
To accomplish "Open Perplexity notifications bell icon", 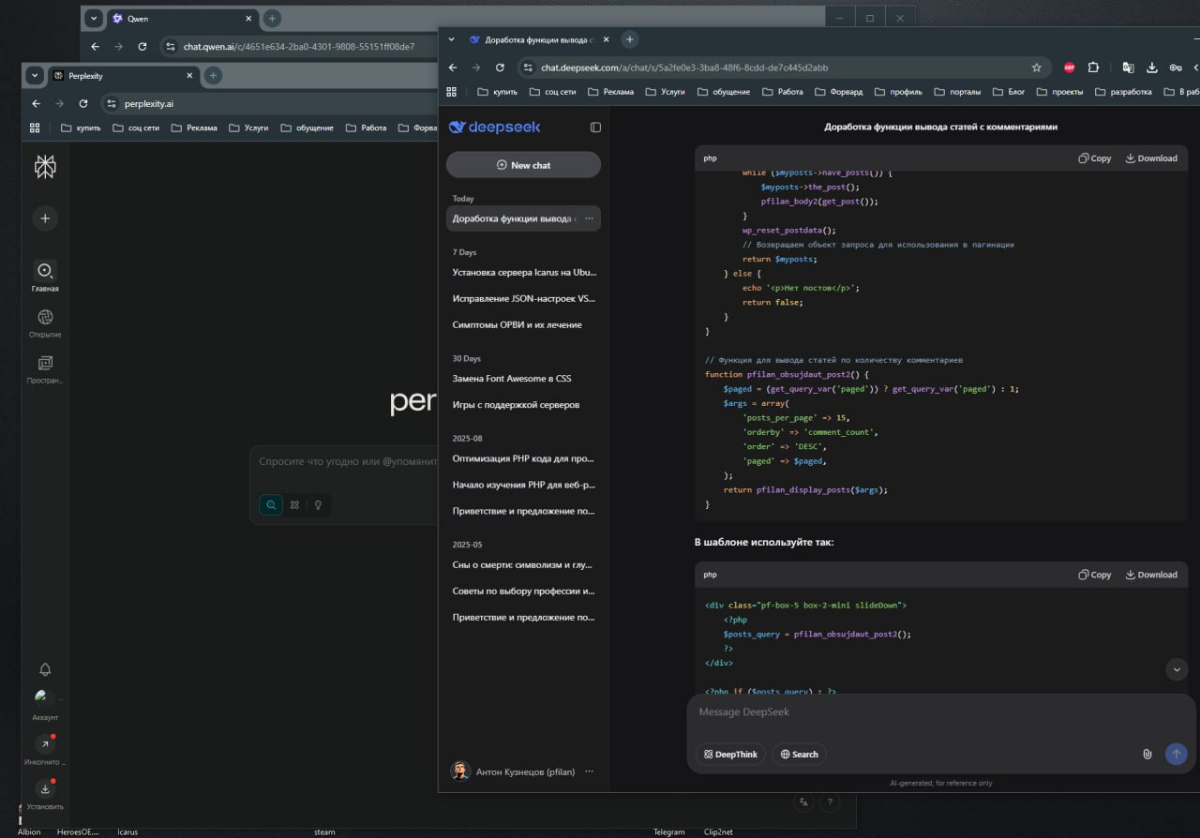I will pyautogui.click(x=45, y=670).
